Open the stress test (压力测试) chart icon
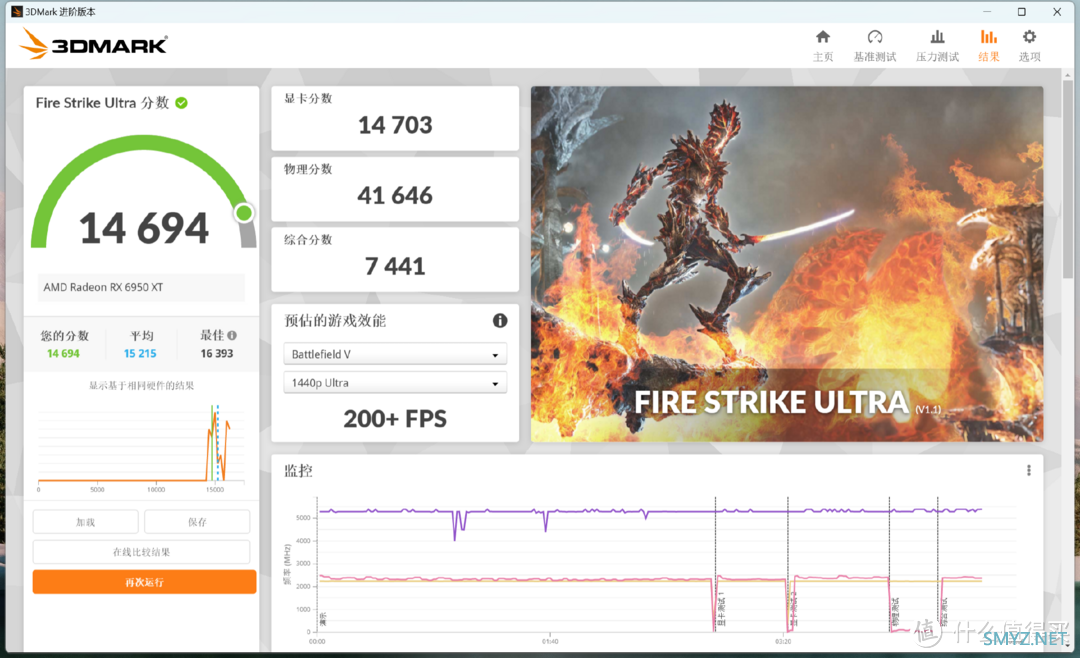1080x658 pixels. click(937, 37)
